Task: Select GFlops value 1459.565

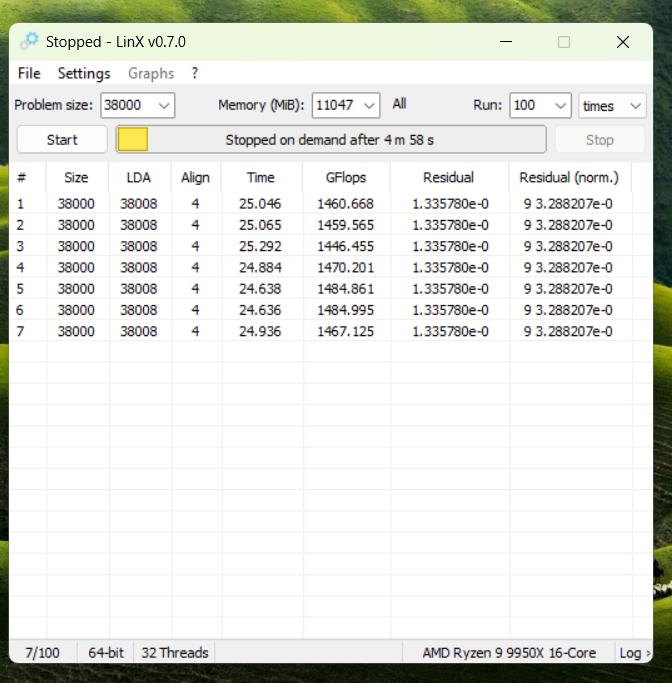Action: click(345, 225)
